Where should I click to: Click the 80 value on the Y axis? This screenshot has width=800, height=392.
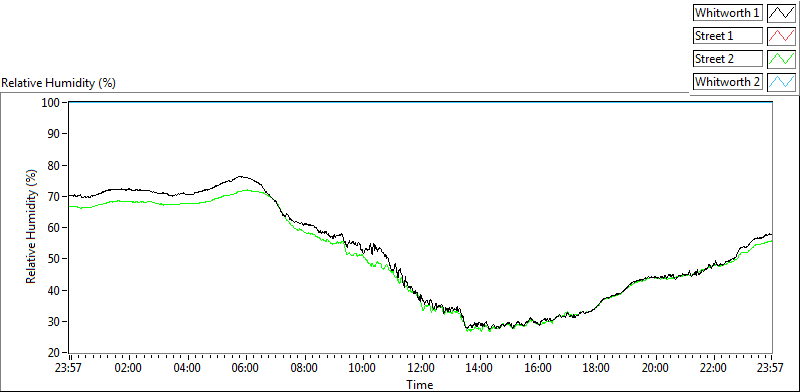pyautogui.click(x=55, y=165)
